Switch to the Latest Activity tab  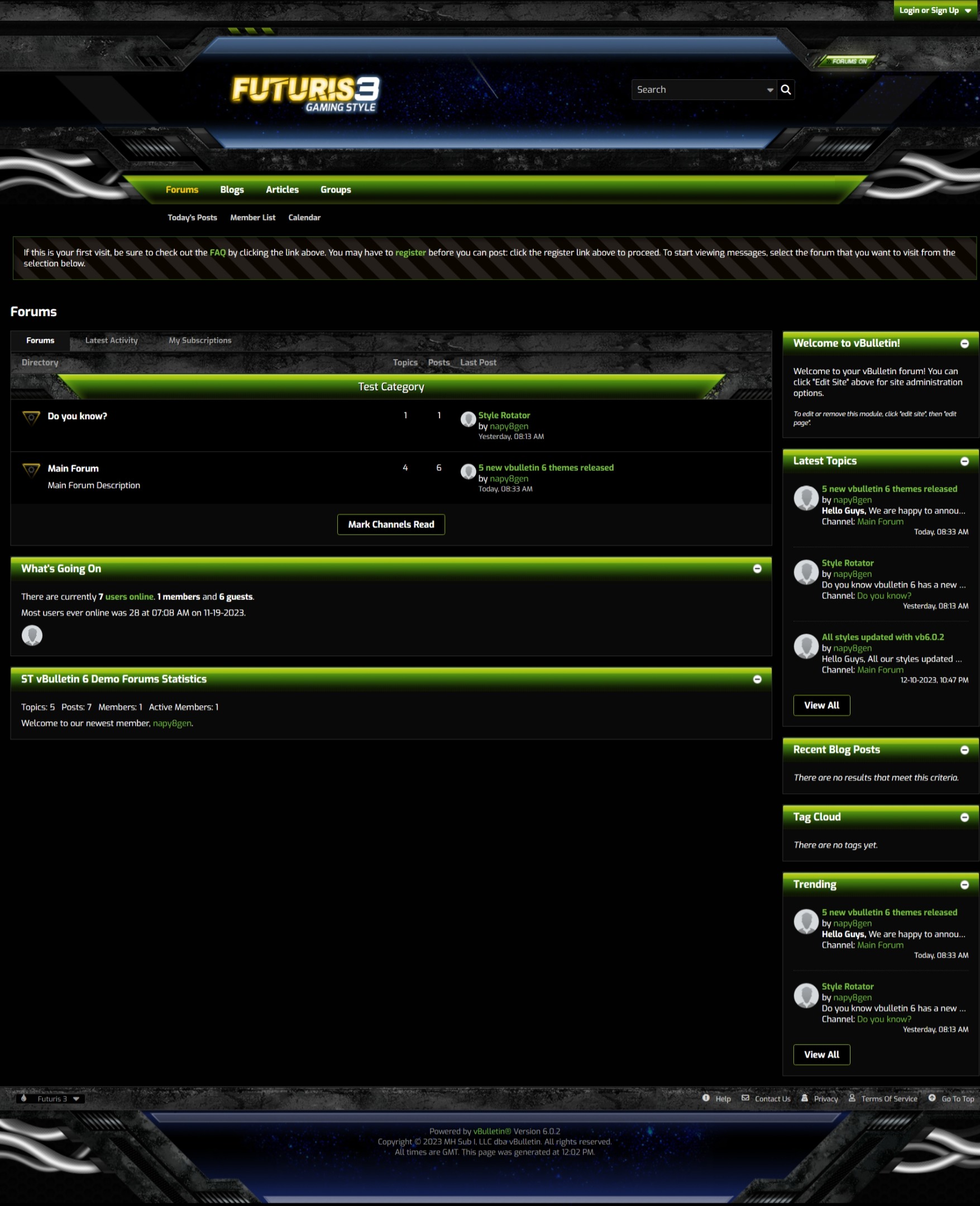[x=111, y=340]
